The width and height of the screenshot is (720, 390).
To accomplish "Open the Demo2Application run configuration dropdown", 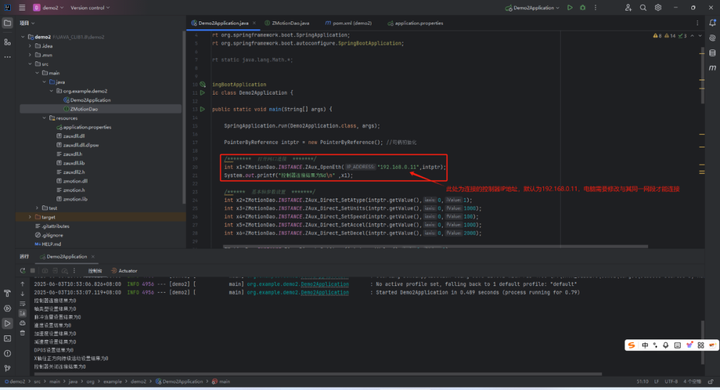I will (x=533, y=8).
